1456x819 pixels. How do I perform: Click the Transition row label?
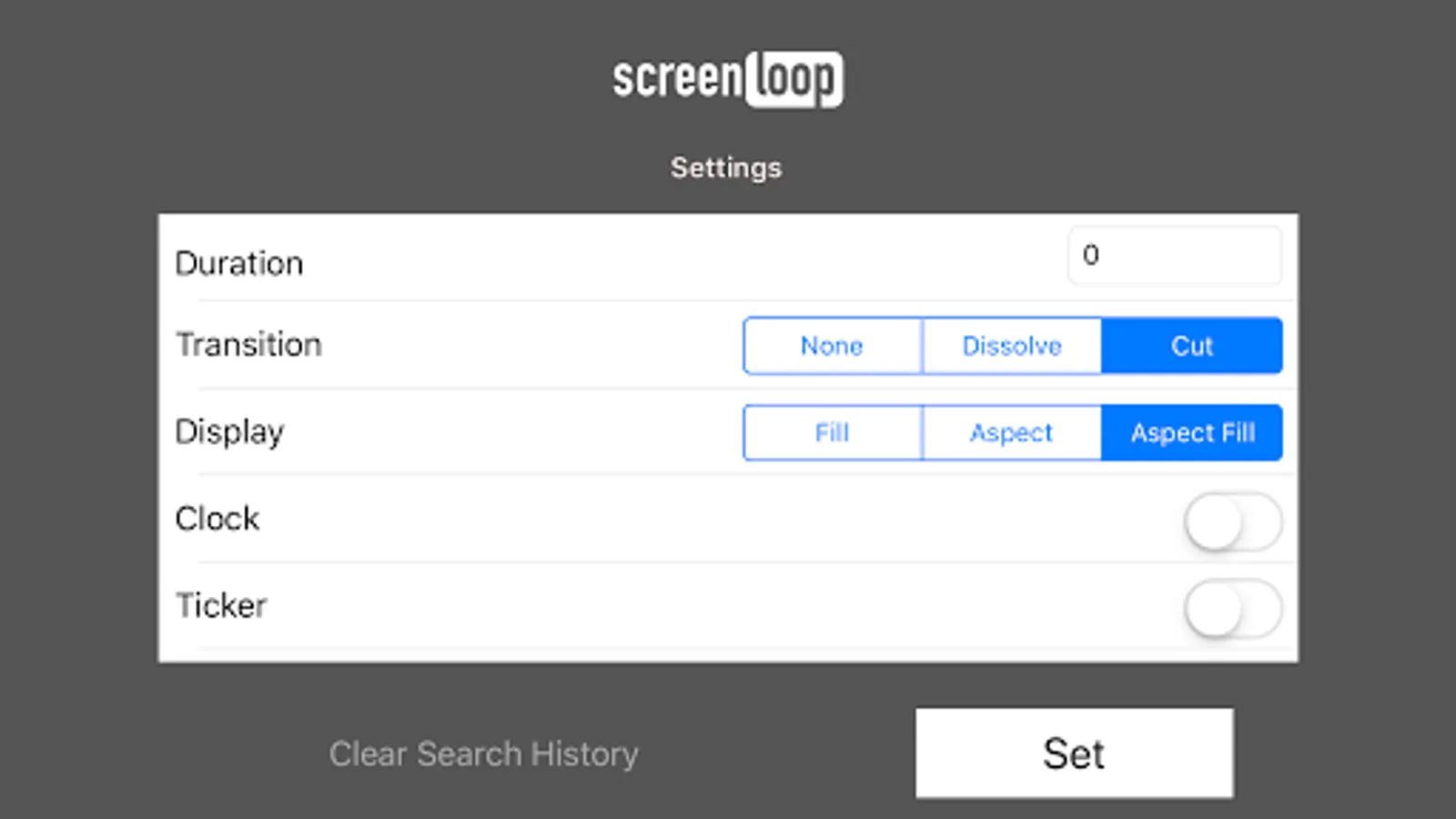click(x=248, y=345)
